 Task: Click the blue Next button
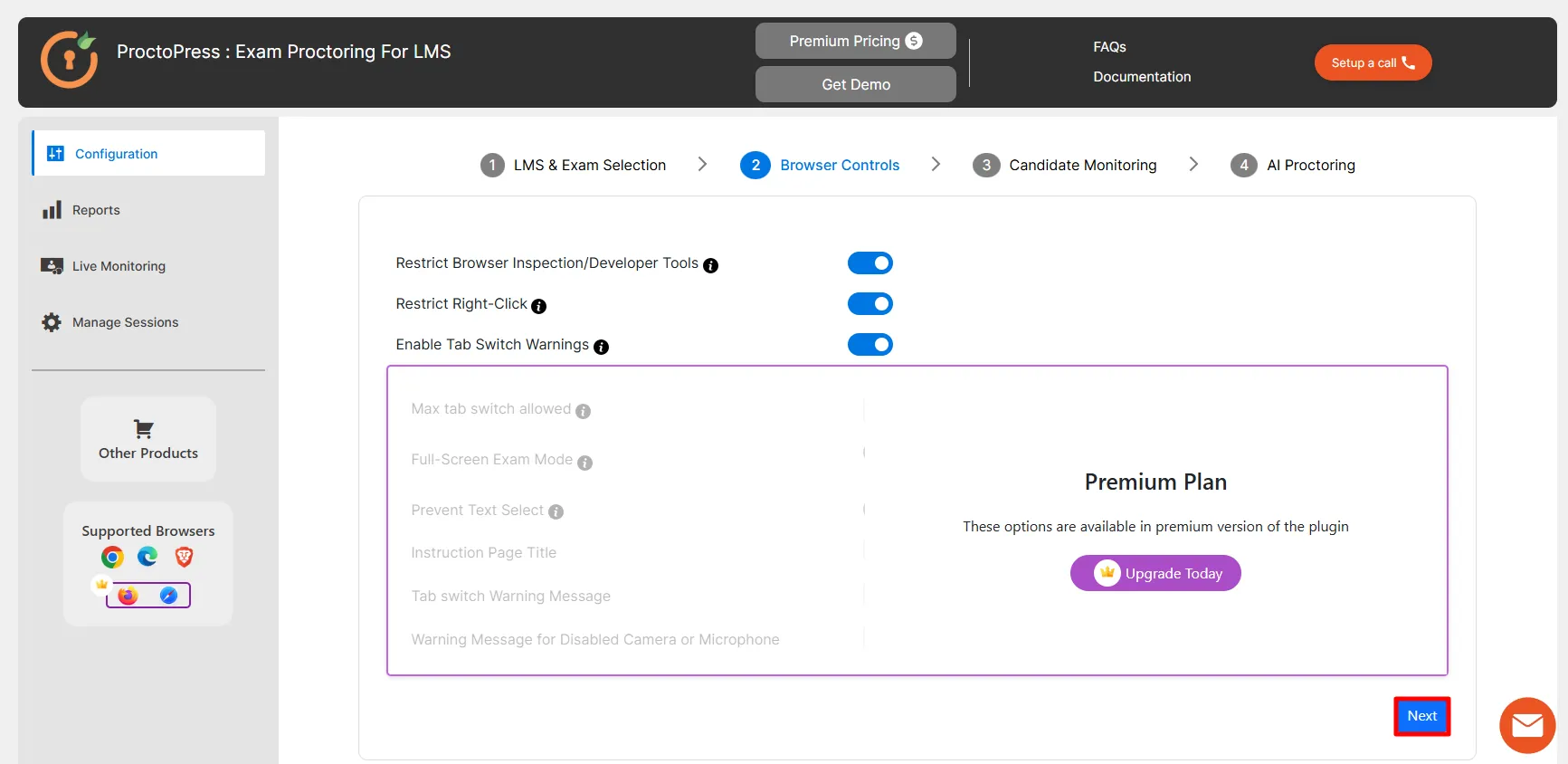(1421, 716)
